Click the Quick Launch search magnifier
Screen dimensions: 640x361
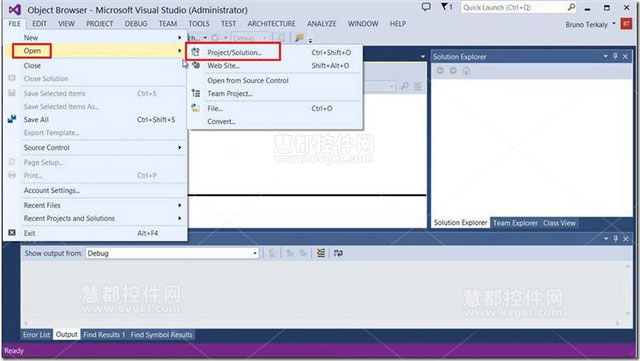[571, 7]
